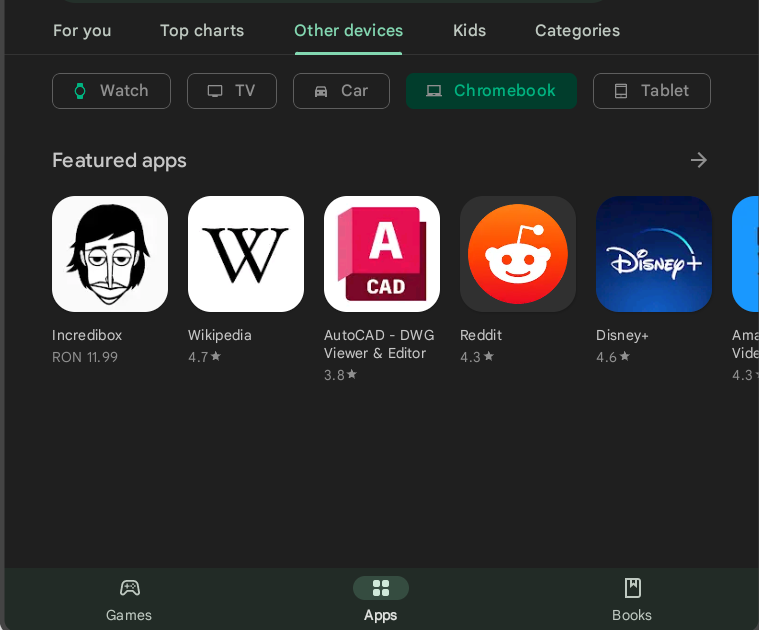Open the Kids tab
This screenshot has height=630, width=759.
click(x=469, y=31)
